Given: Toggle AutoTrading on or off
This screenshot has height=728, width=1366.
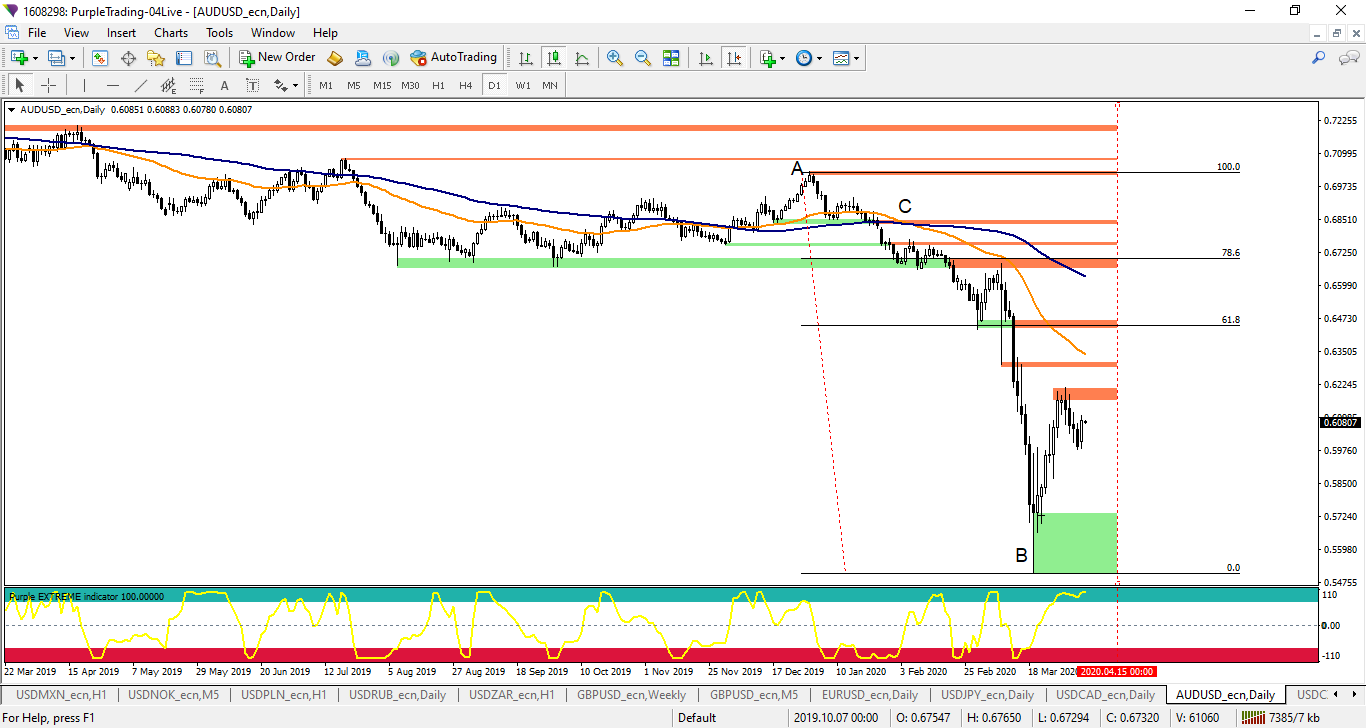Looking at the screenshot, I should 453,58.
